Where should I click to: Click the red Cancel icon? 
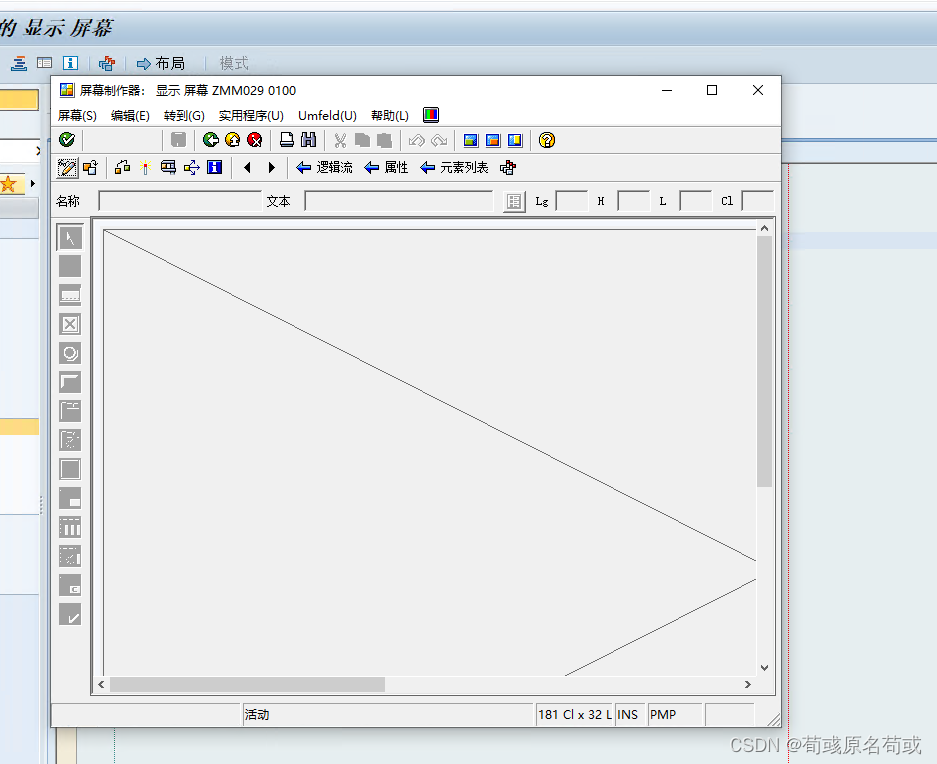tap(255, 140)
